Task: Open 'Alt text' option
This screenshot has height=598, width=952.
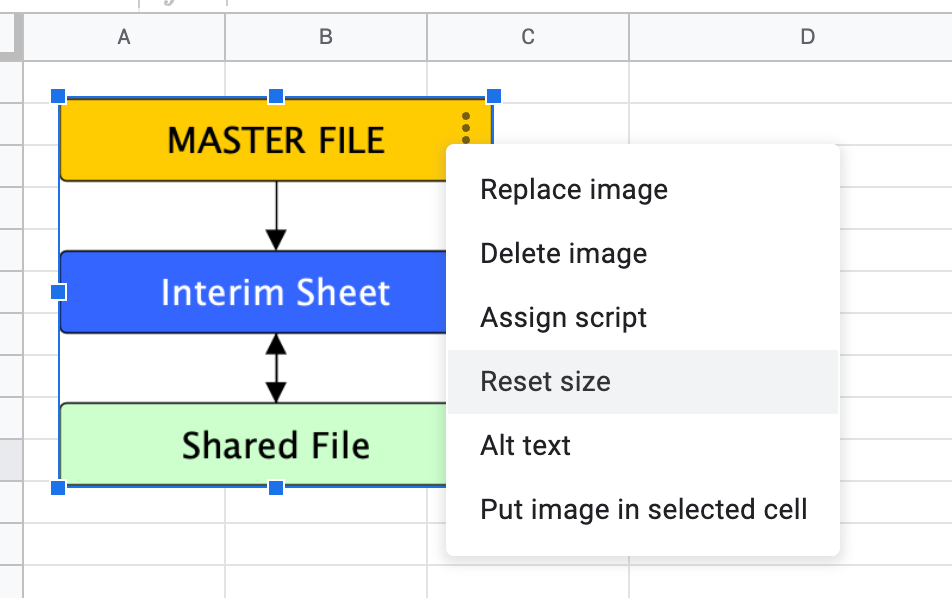Action: [526, 446]
